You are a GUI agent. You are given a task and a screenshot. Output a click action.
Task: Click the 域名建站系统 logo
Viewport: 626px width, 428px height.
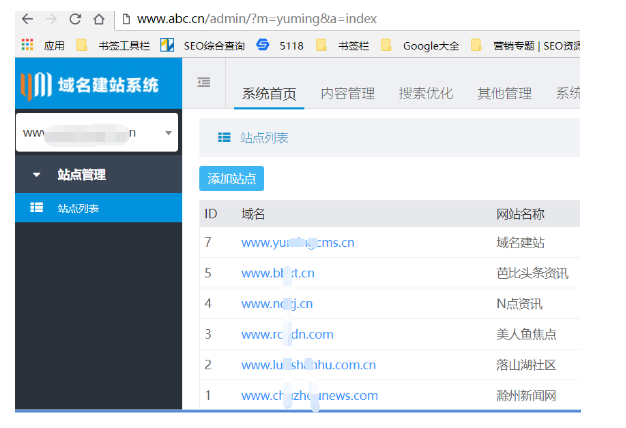click(x=90, y=85)
